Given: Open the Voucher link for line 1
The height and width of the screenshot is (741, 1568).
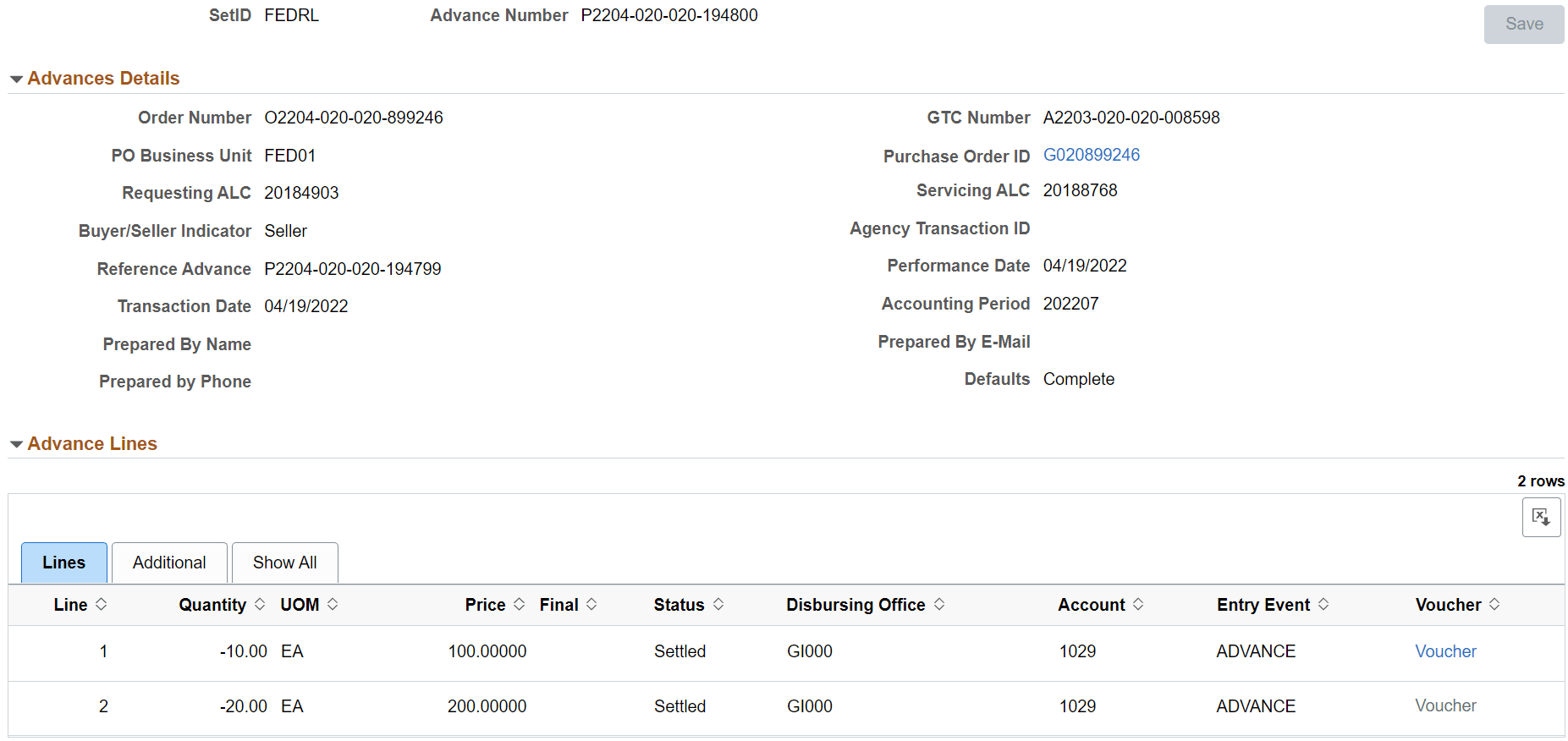Looking at the screenshot, I should point(1445,651).
